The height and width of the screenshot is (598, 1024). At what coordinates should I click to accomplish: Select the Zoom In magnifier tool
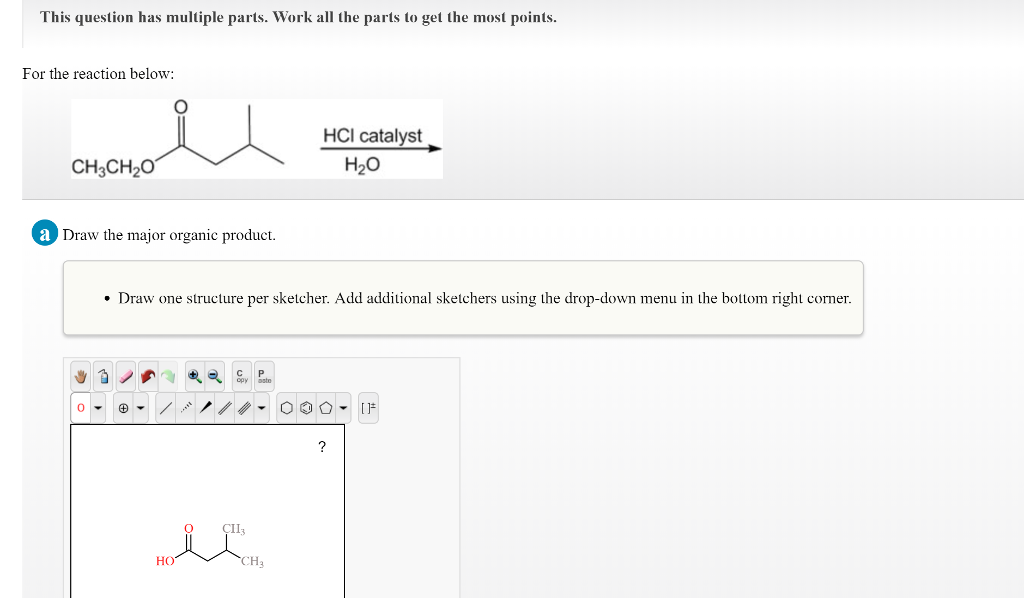pyautogui.click(x=194, y=377)
